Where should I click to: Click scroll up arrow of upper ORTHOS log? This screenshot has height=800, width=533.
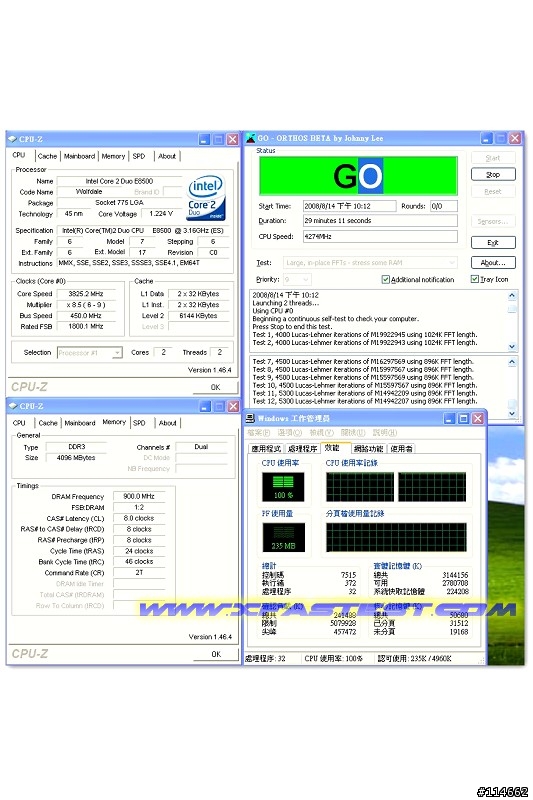[x=512, y=295]
